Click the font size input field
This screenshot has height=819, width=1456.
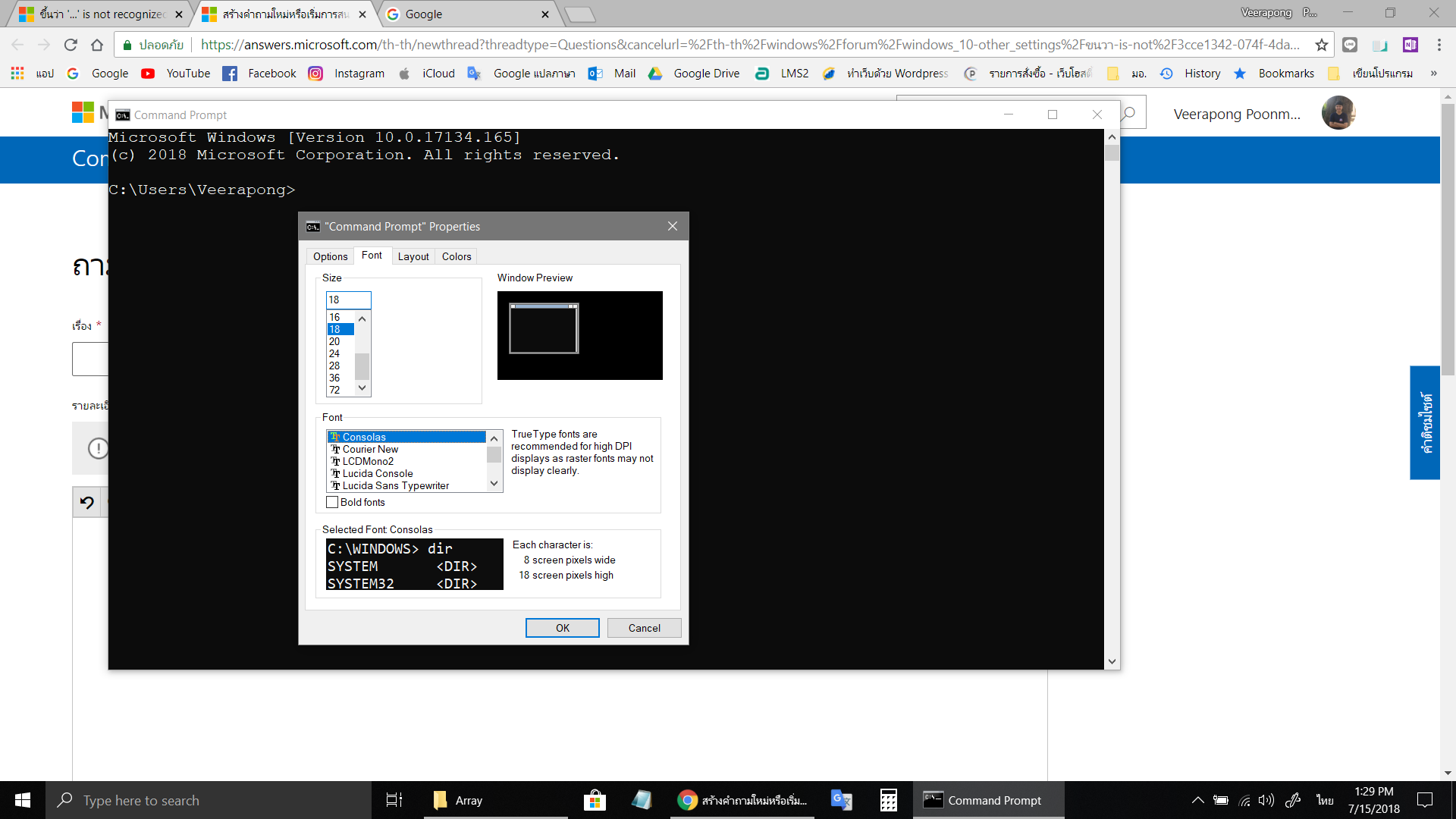[348, 300]
